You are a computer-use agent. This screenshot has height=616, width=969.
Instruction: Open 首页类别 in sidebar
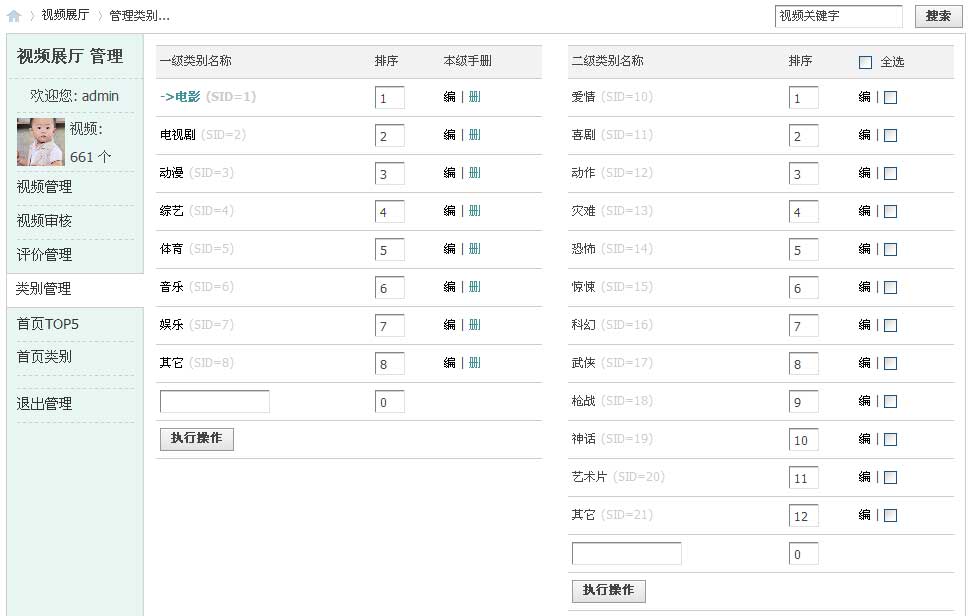coord(44,357)
